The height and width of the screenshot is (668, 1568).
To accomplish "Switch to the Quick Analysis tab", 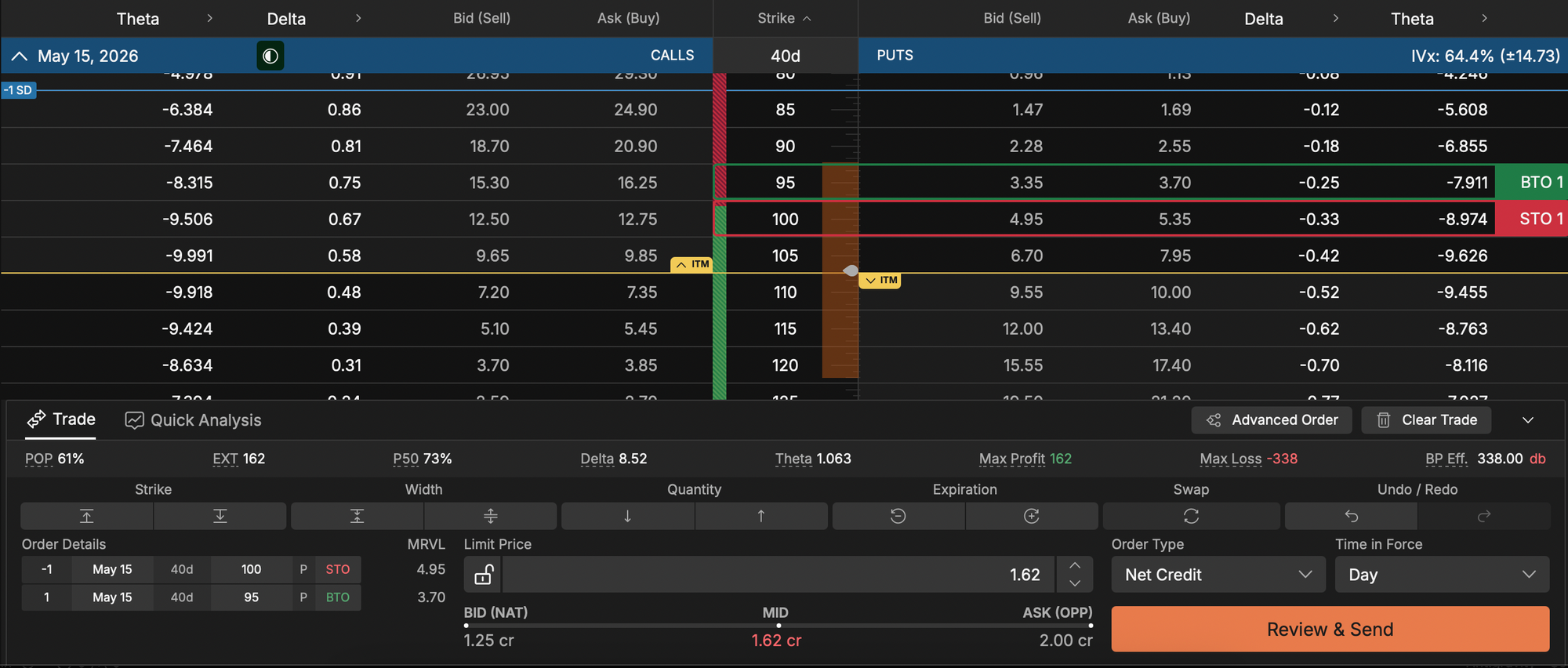I will tap(193, 420).
